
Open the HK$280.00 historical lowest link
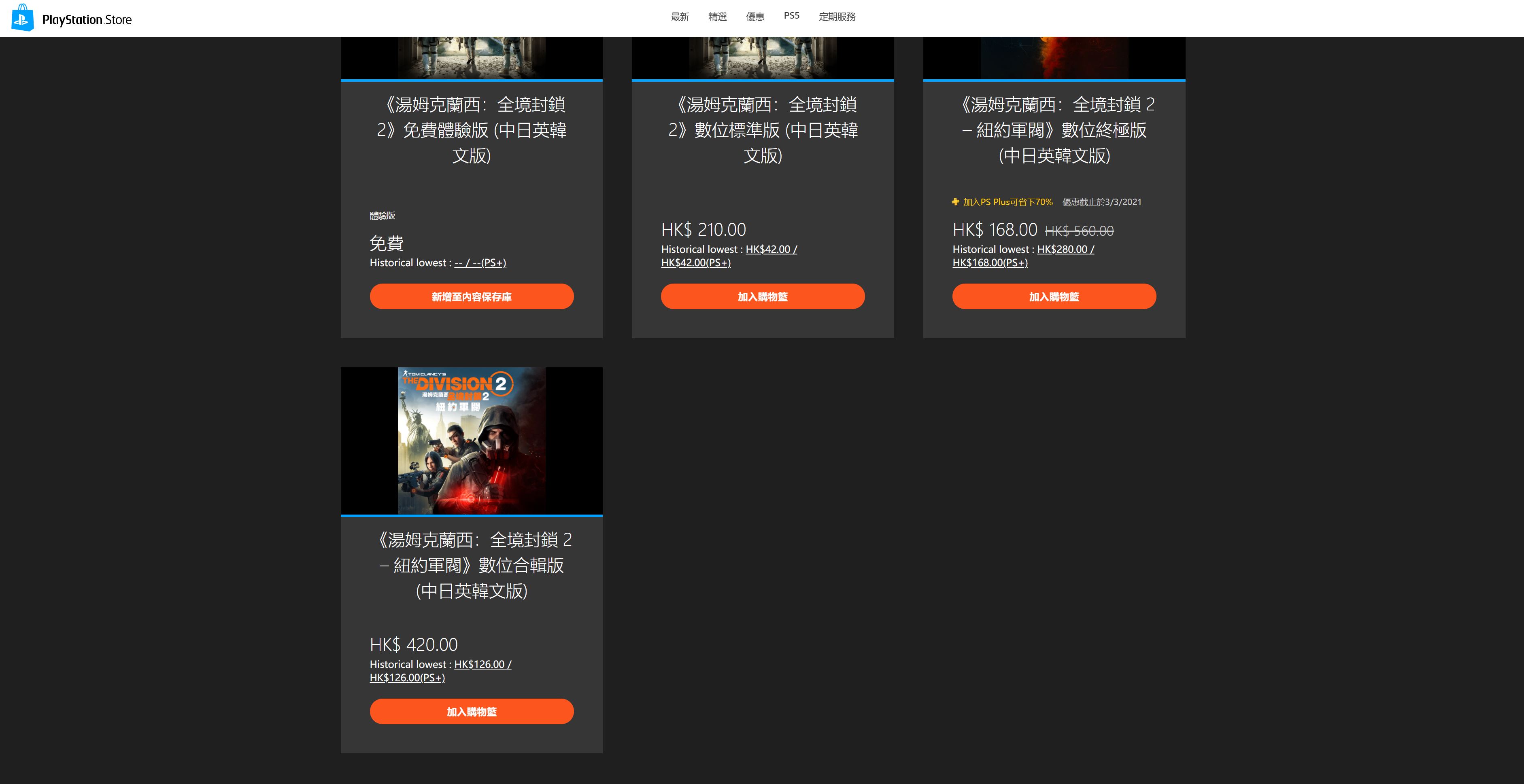coord(1065,250)
